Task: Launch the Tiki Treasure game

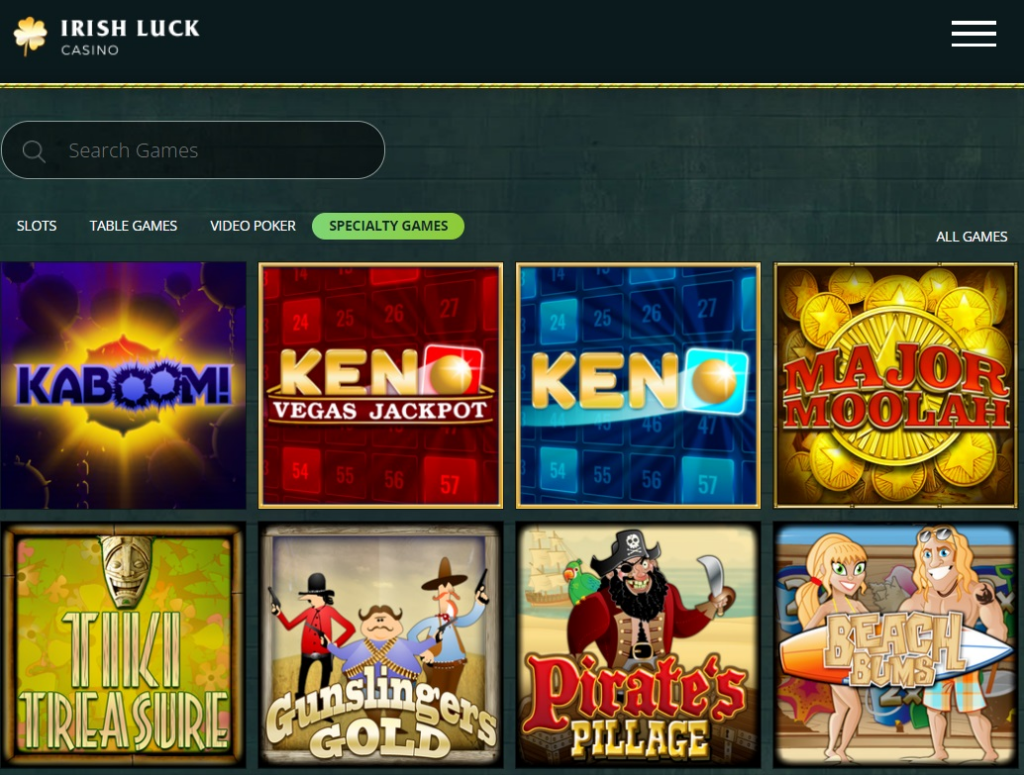Action: click(x=123, y=645)
